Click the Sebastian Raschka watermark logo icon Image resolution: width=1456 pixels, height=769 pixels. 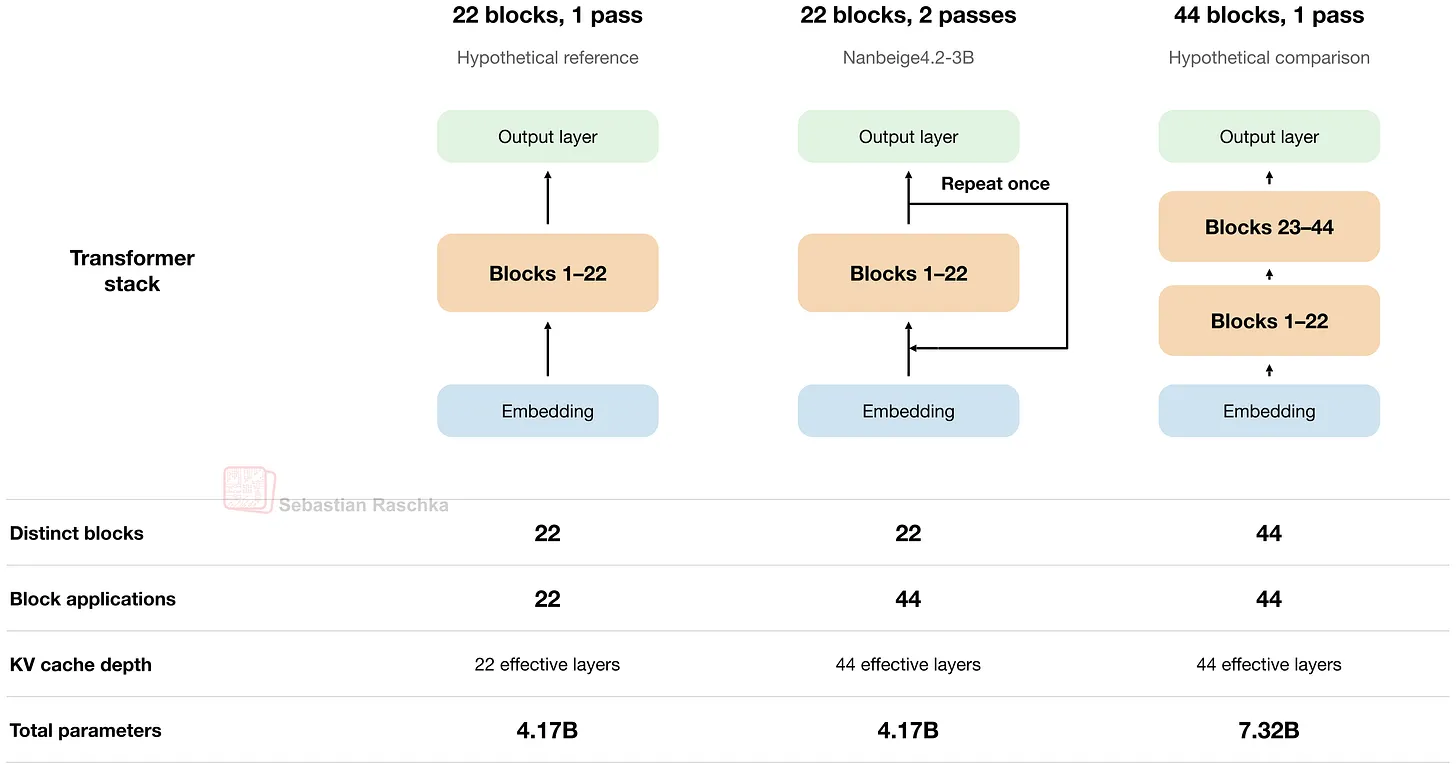pyautogui.click(x=248, y=490)
